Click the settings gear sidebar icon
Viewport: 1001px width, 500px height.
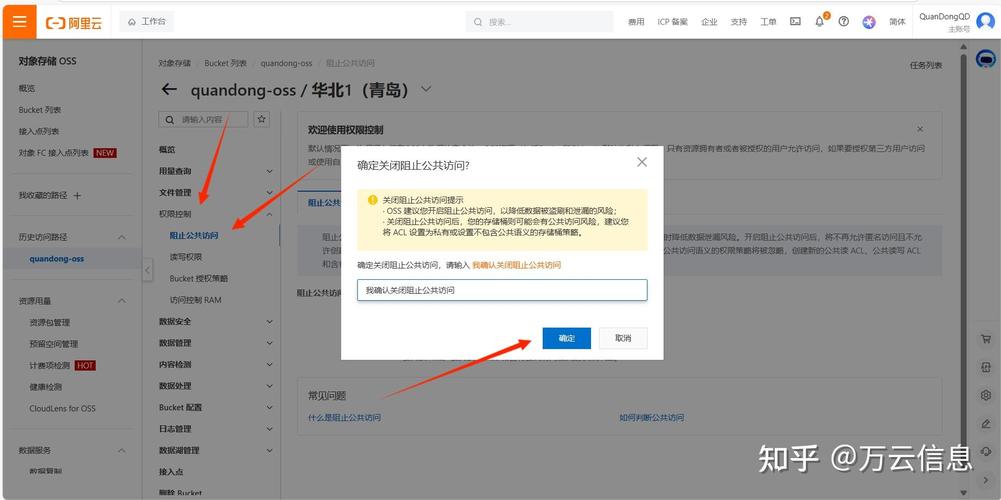(x=985, y=395)
